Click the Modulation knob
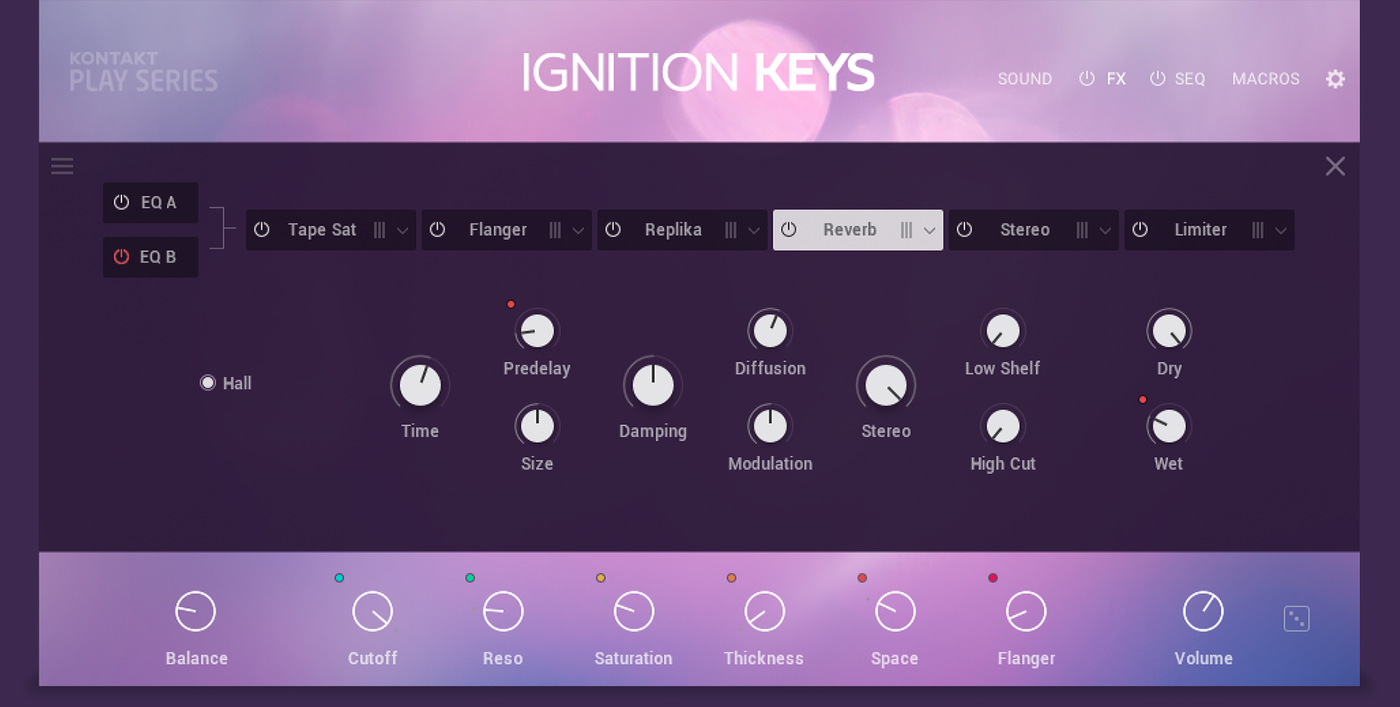The height and width of the screenshot is (707, 1400). click(x=770, y=426)
